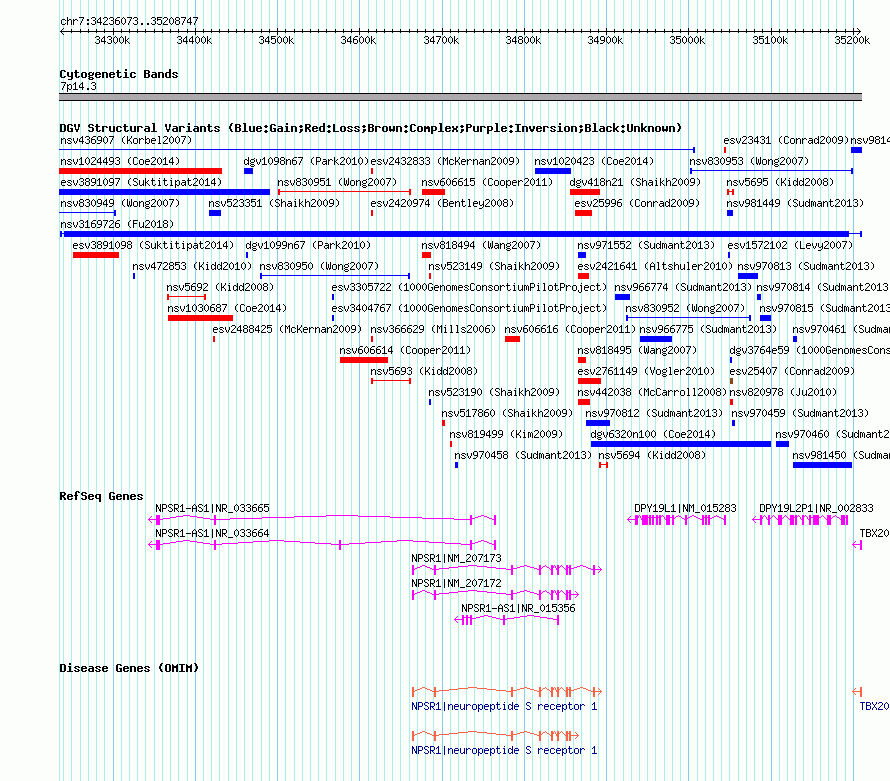Click the esv3404767 1000GenomesConsortiumPilotProject label
This screenshot has height=781, width=890.
click(469, 308)
